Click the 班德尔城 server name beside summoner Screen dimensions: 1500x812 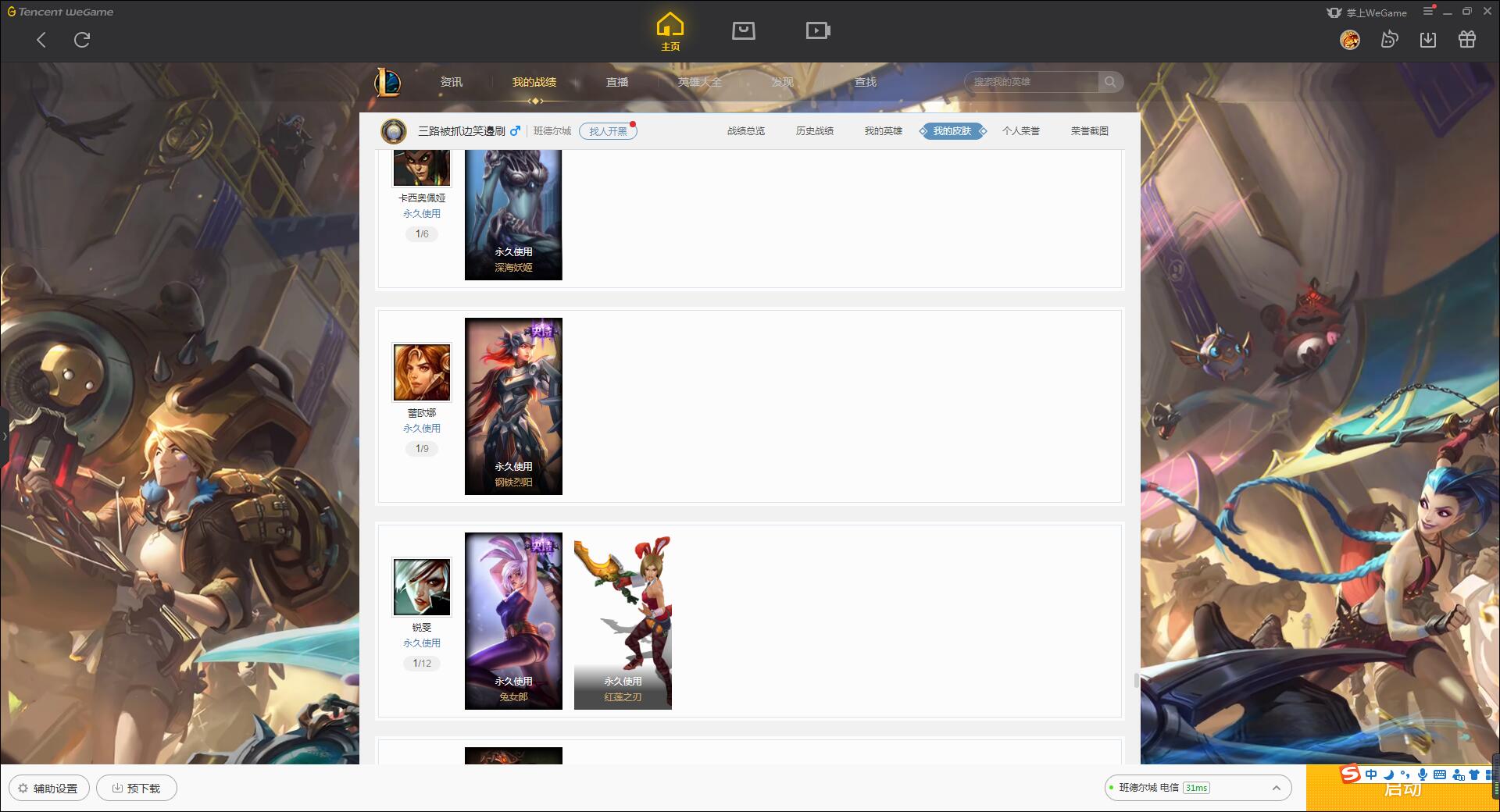[552, 131]
